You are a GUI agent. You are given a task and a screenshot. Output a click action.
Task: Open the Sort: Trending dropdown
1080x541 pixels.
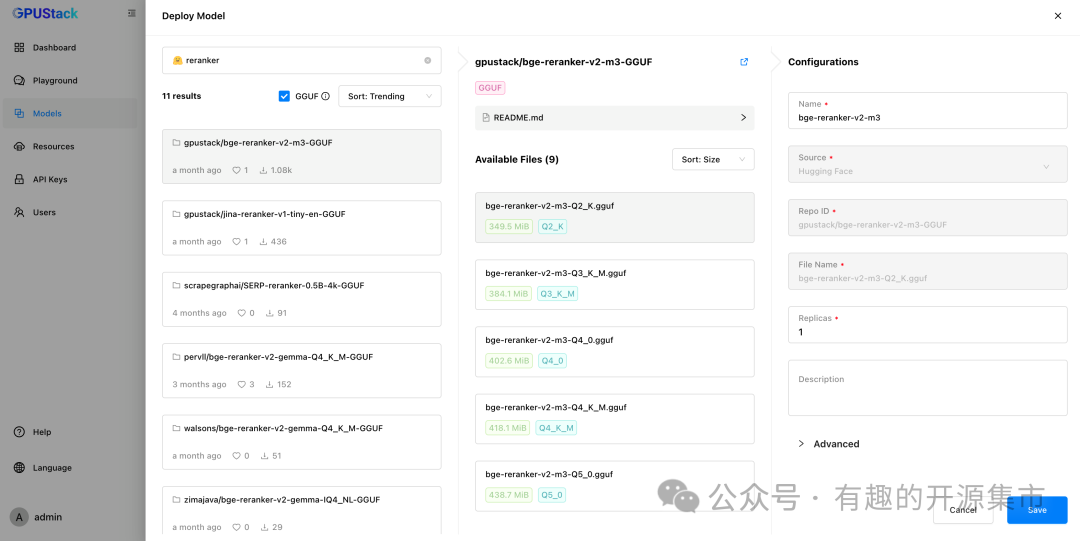[390, 96]
